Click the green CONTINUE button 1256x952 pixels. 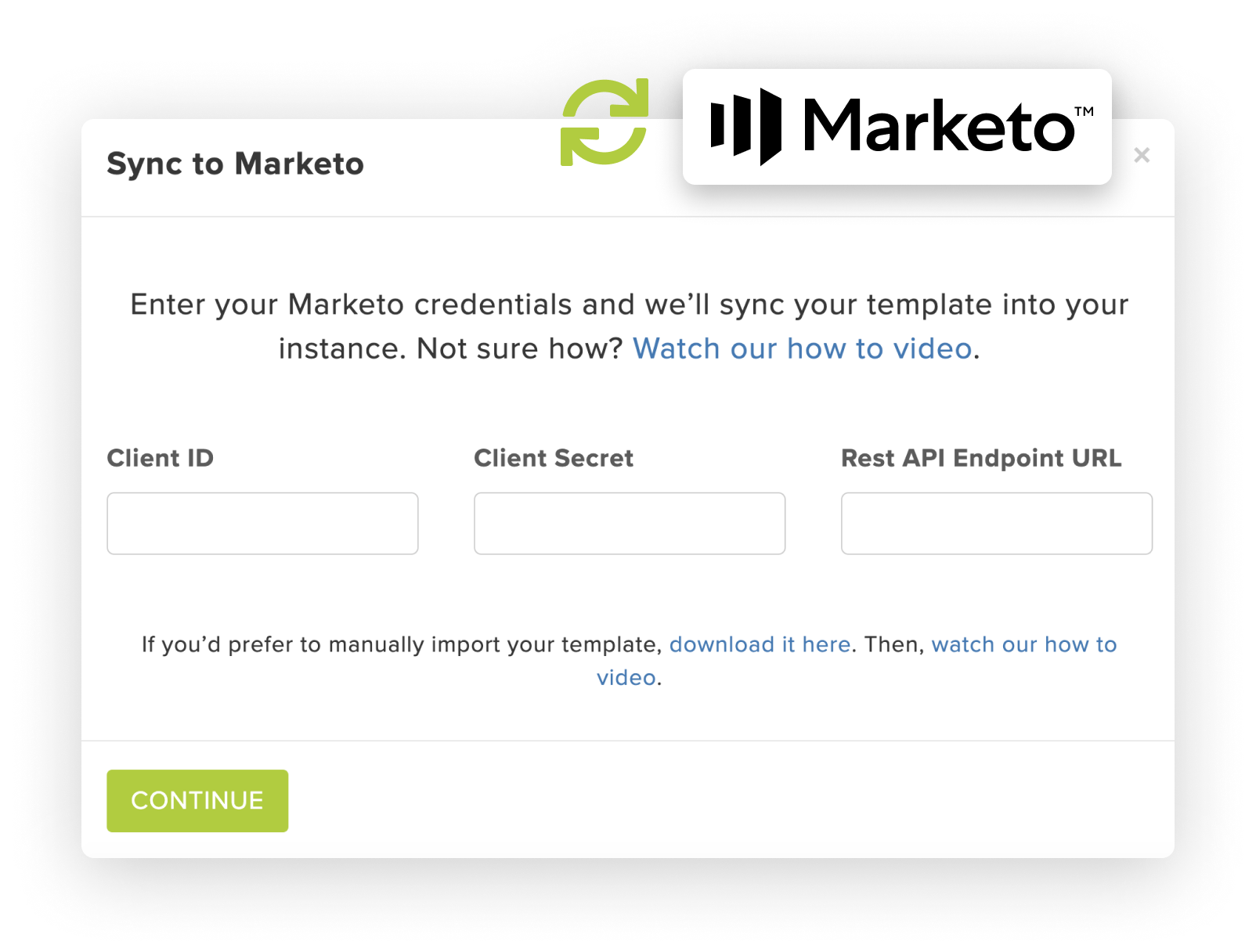coord(197,800)
